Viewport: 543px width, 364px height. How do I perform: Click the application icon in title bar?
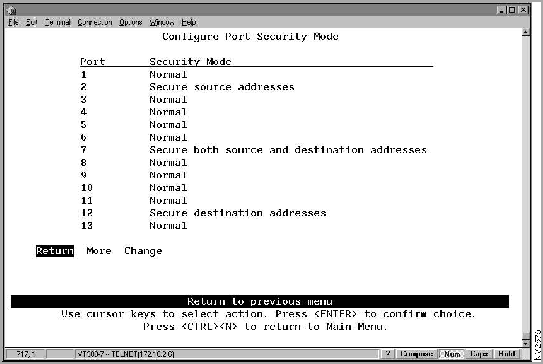12,11
